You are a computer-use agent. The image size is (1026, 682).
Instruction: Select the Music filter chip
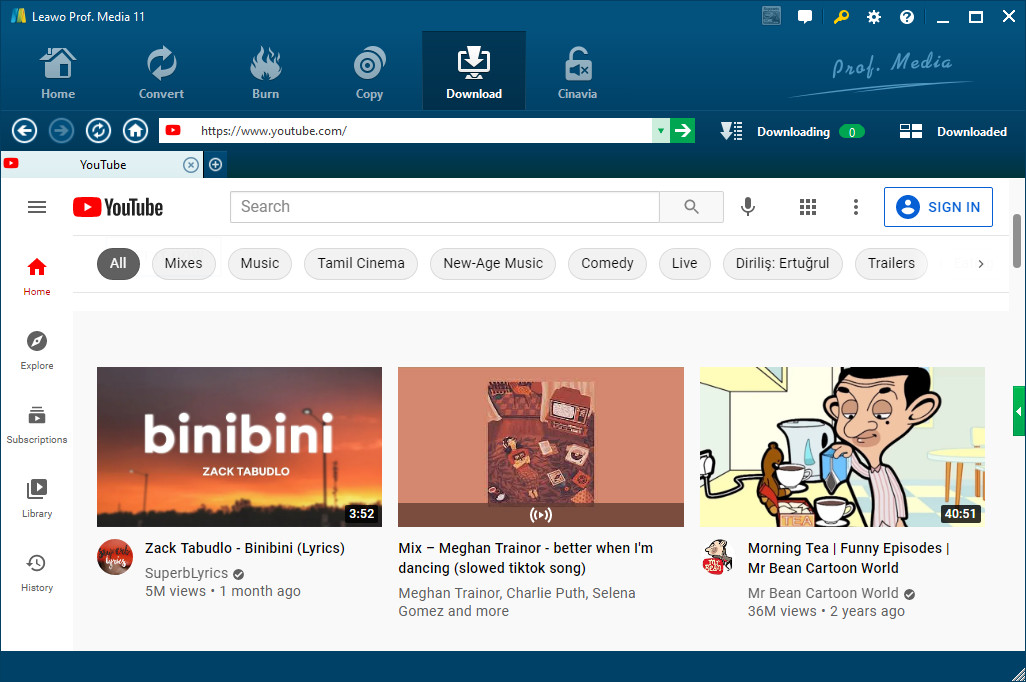[x=260, y=263]
